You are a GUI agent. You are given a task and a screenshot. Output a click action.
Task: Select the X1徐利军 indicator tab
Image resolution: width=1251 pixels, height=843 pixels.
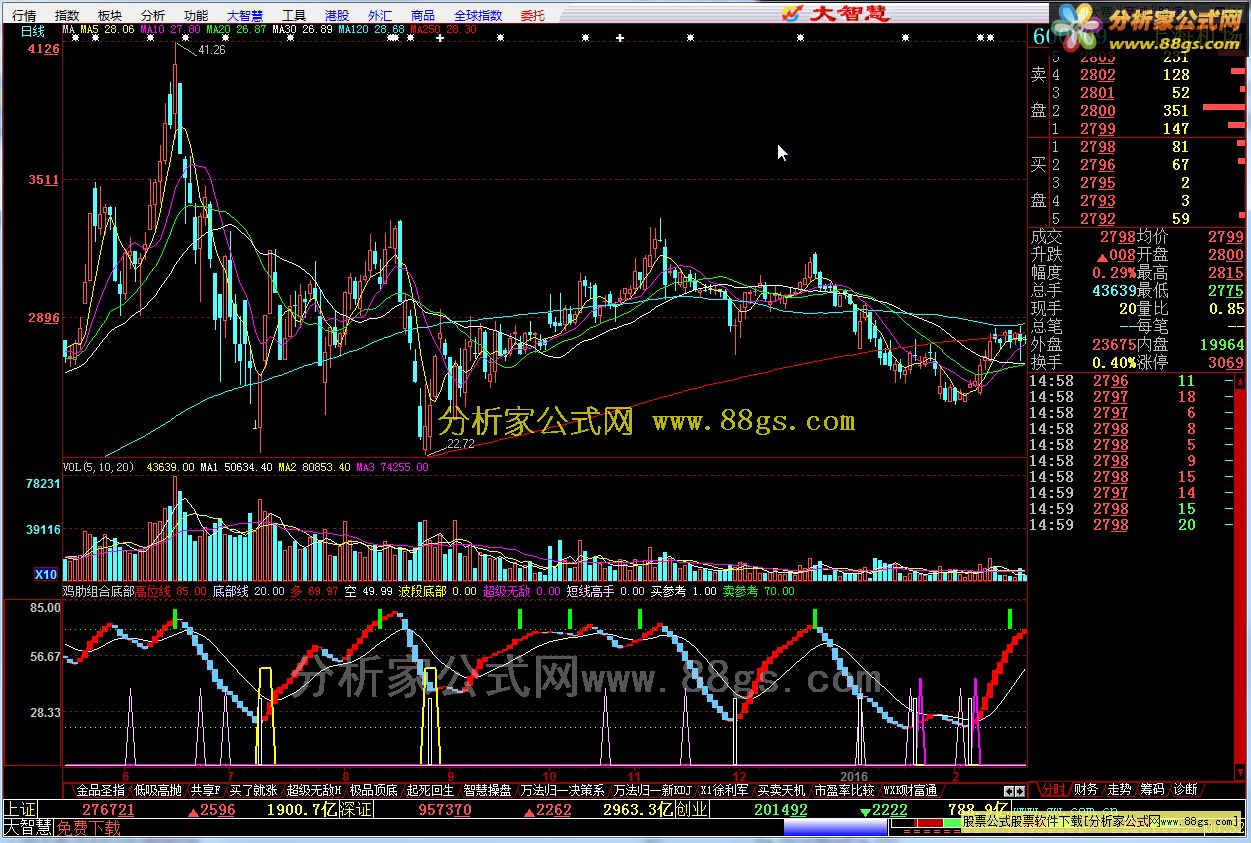pyautogui.click(x=724, y=790)
